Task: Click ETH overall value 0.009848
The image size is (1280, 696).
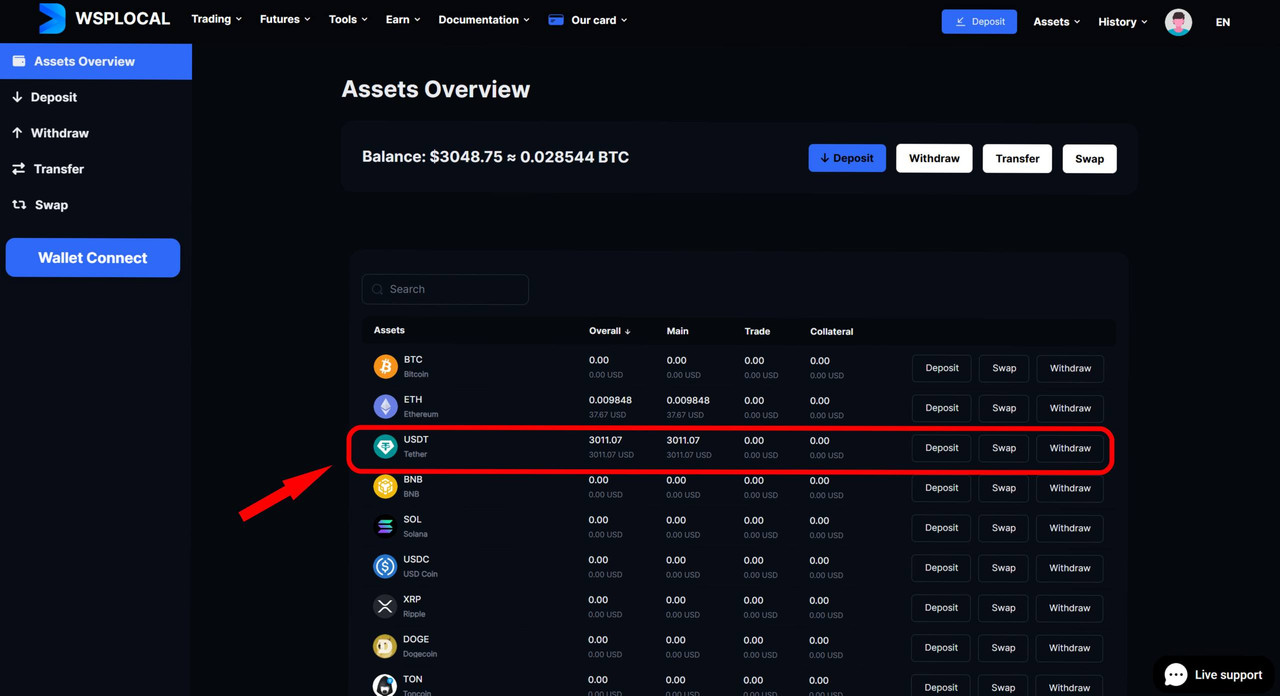Action: pyautogui.click(x=610, y=400)
